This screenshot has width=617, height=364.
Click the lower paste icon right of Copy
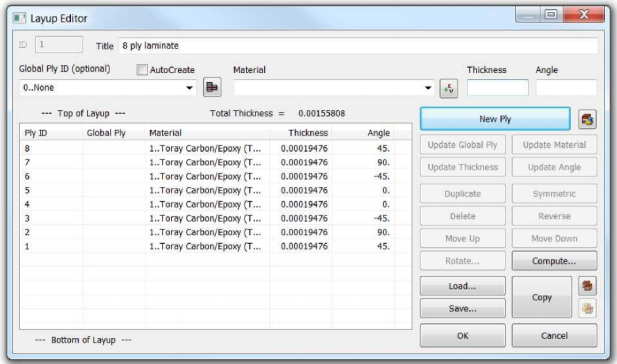(x=587, y=308)
